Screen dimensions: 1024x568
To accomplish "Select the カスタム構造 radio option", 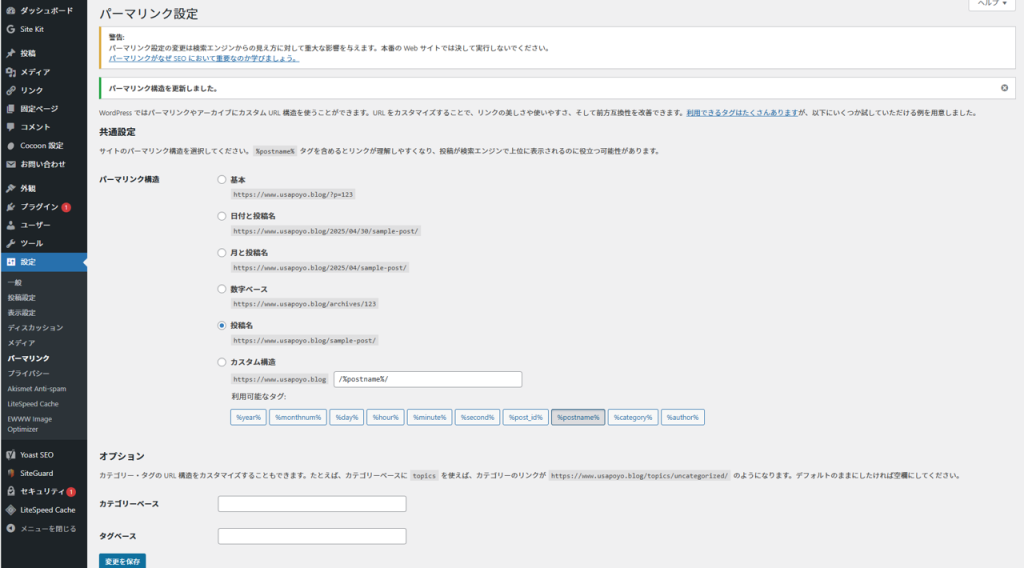I will (222, 362).
